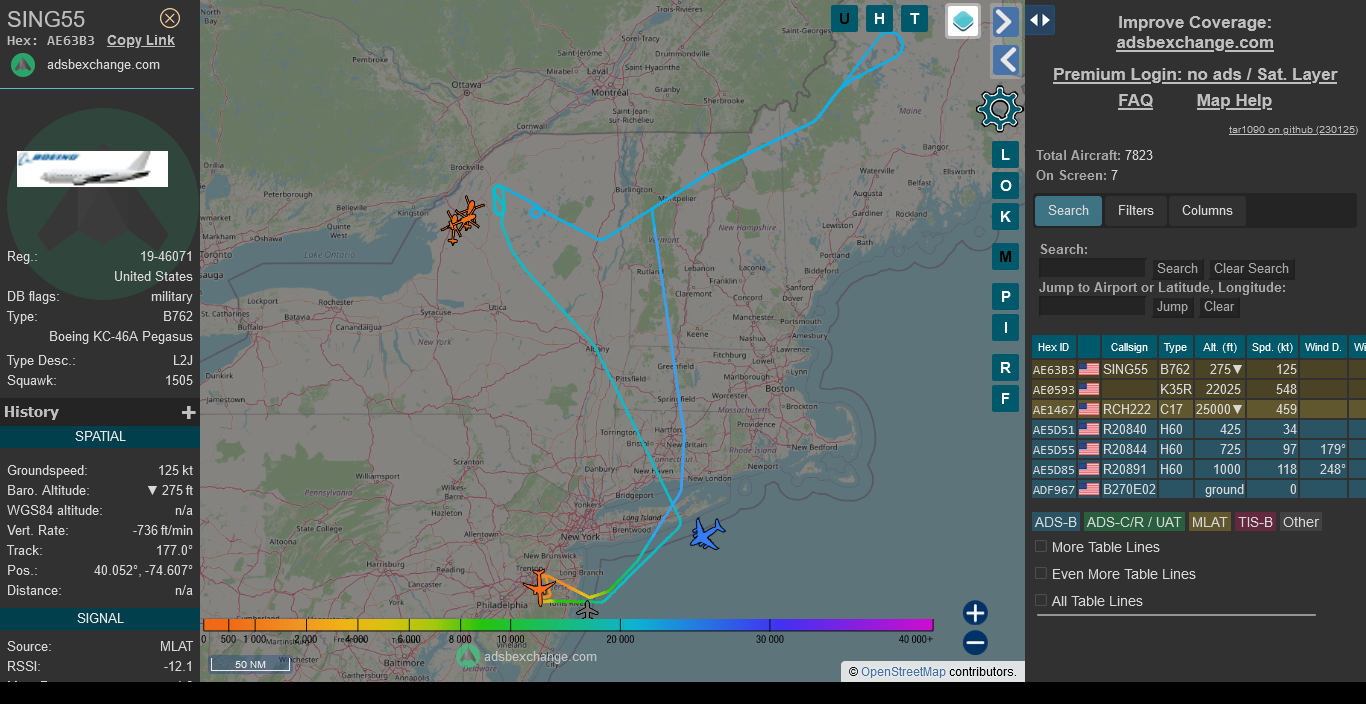1366x704 pixels.
Task: Enable Even More Table Lines checkbox
Action: [1041, 574]
